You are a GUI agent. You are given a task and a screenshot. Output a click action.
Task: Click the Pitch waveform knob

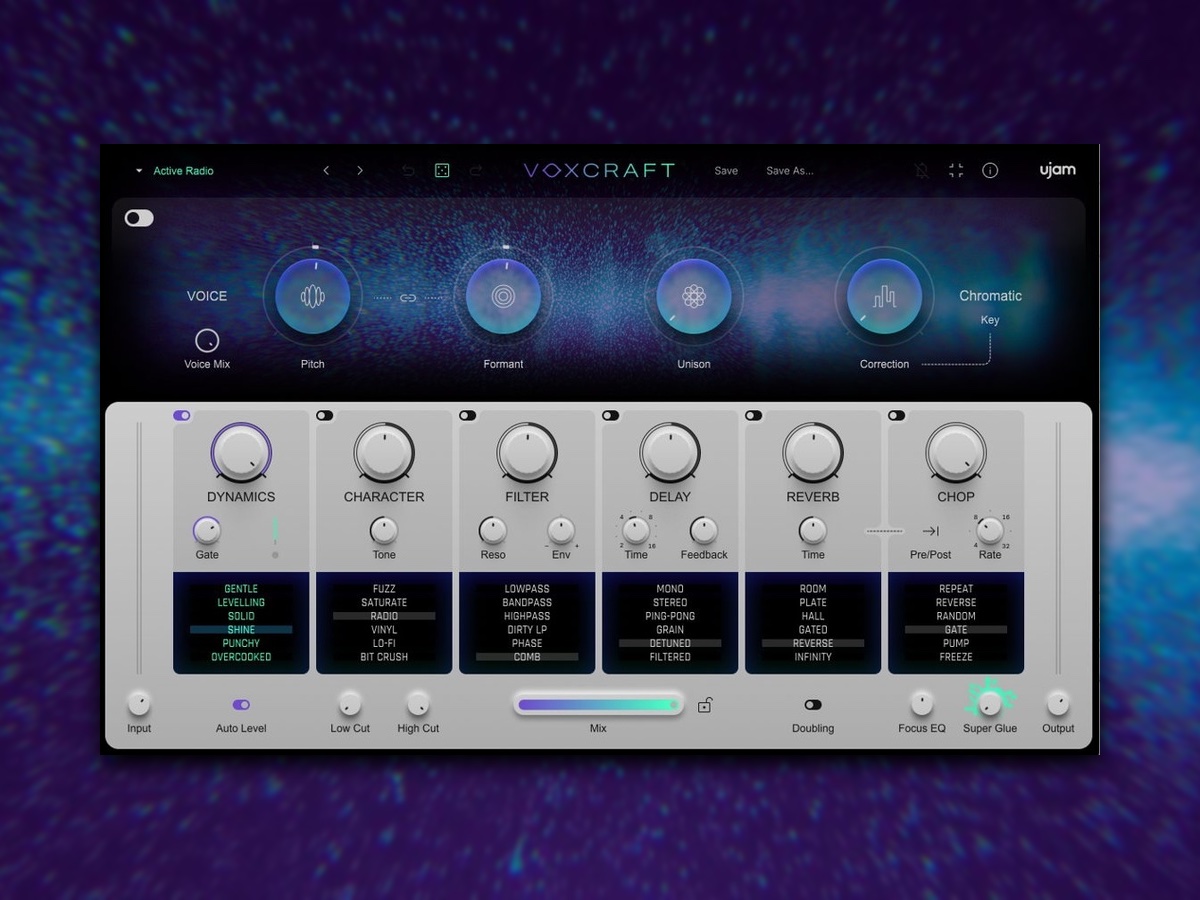pyautogui.click(x=313, y=296)
